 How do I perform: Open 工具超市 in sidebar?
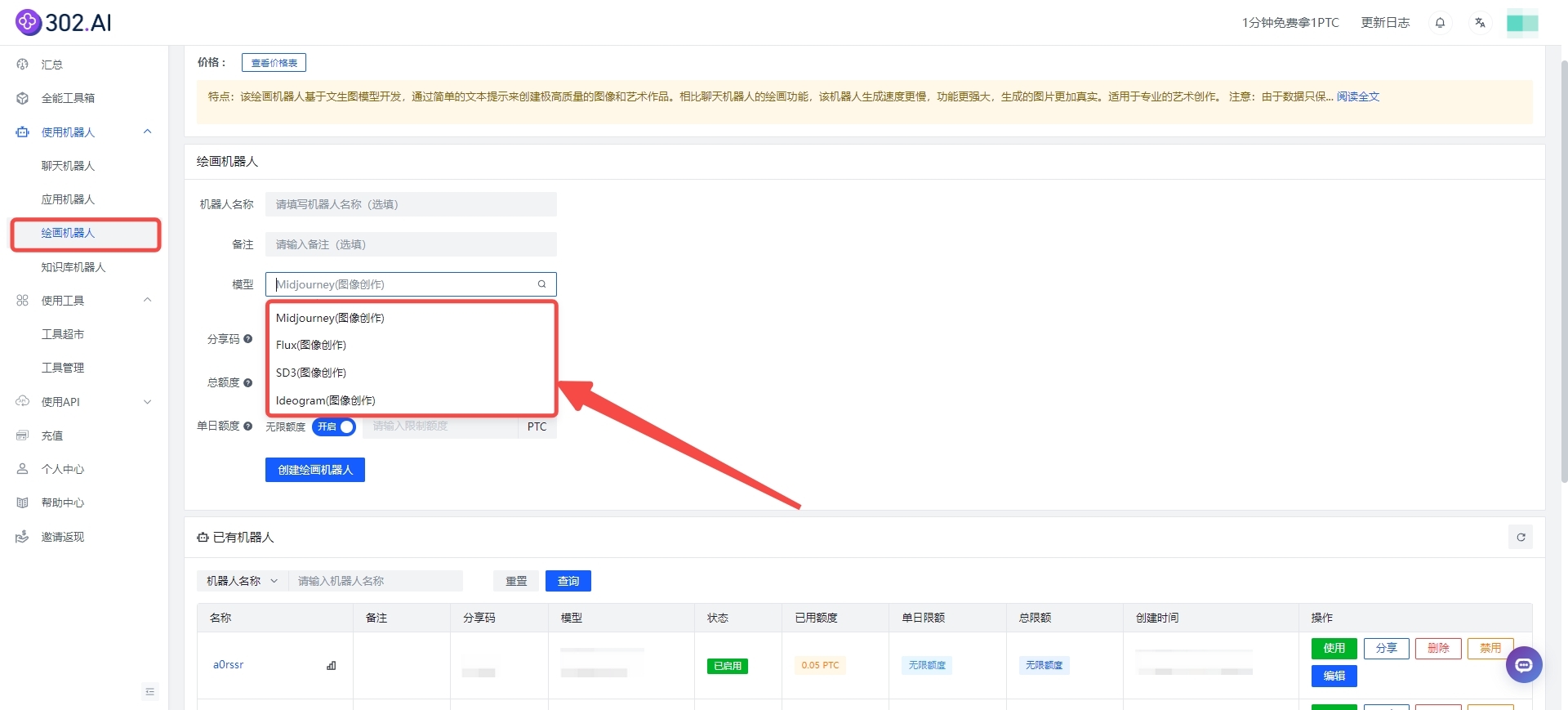coord(63,334)
